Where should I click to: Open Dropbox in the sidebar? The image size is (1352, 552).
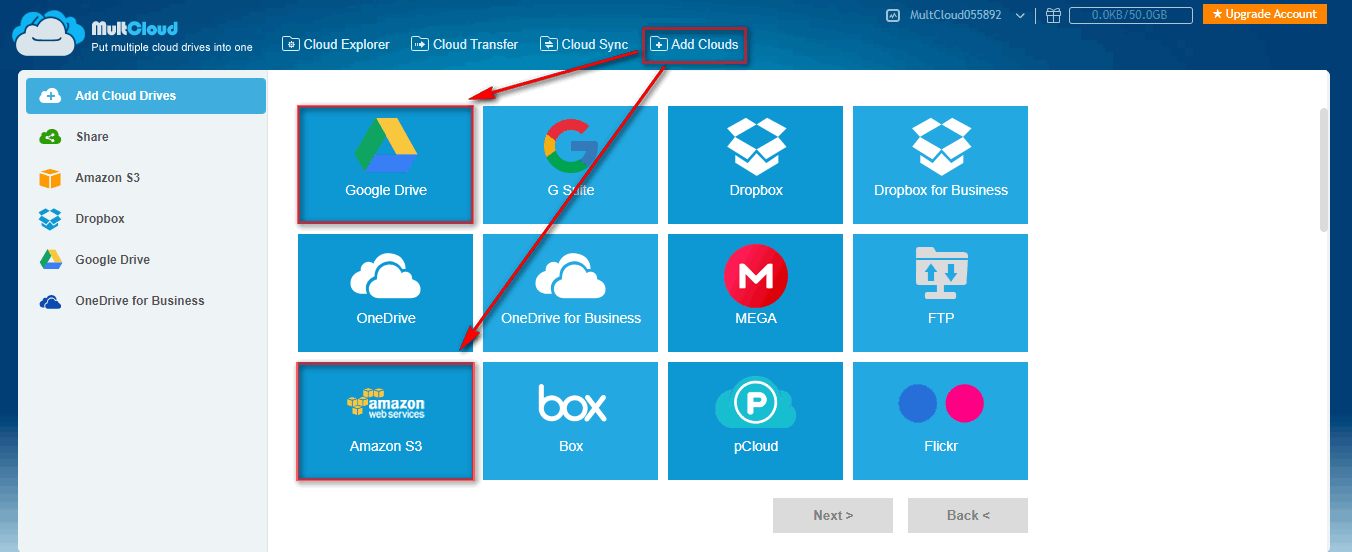pos(146,219)
